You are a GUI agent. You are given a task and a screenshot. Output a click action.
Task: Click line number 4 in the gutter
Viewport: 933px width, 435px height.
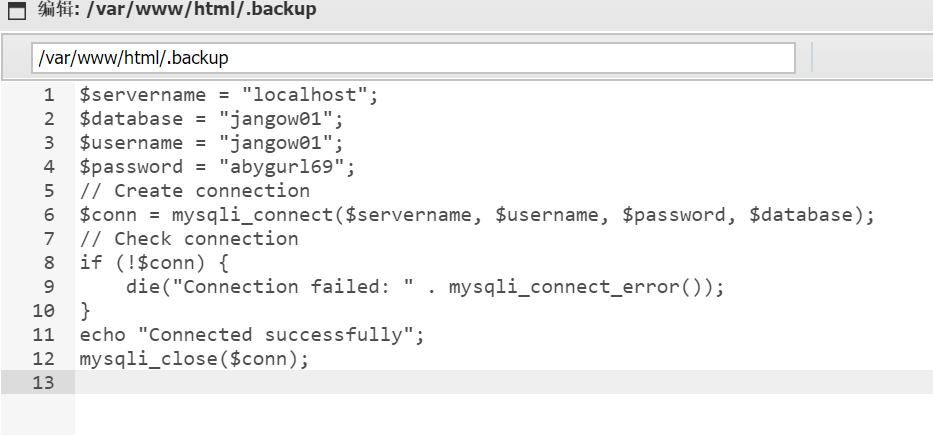(49, 167)
